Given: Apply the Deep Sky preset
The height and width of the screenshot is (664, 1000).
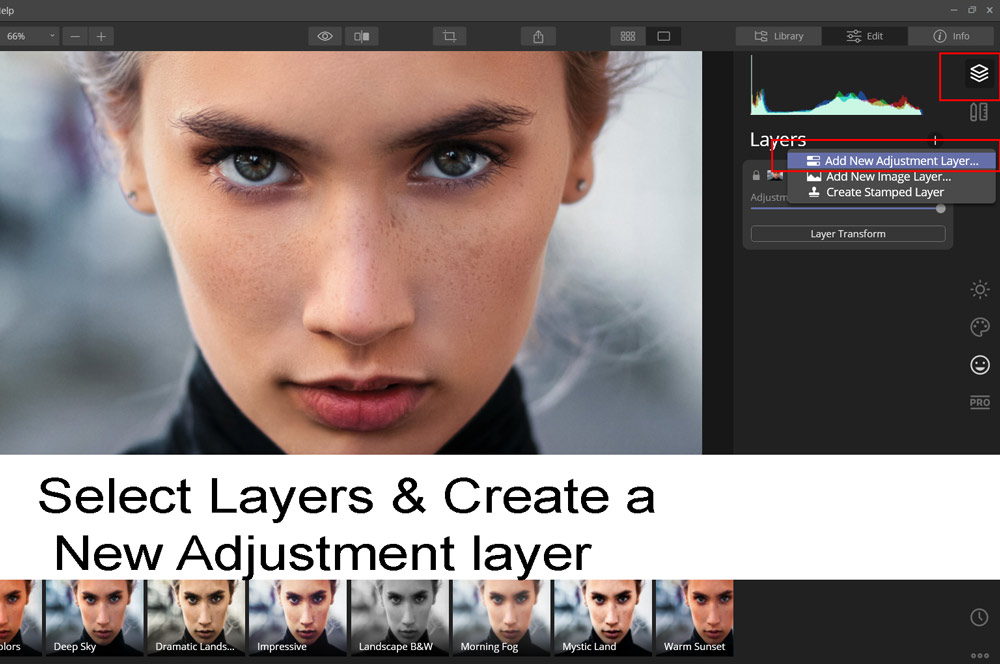Looking at the screenshot, I should [x=94, y=617].
